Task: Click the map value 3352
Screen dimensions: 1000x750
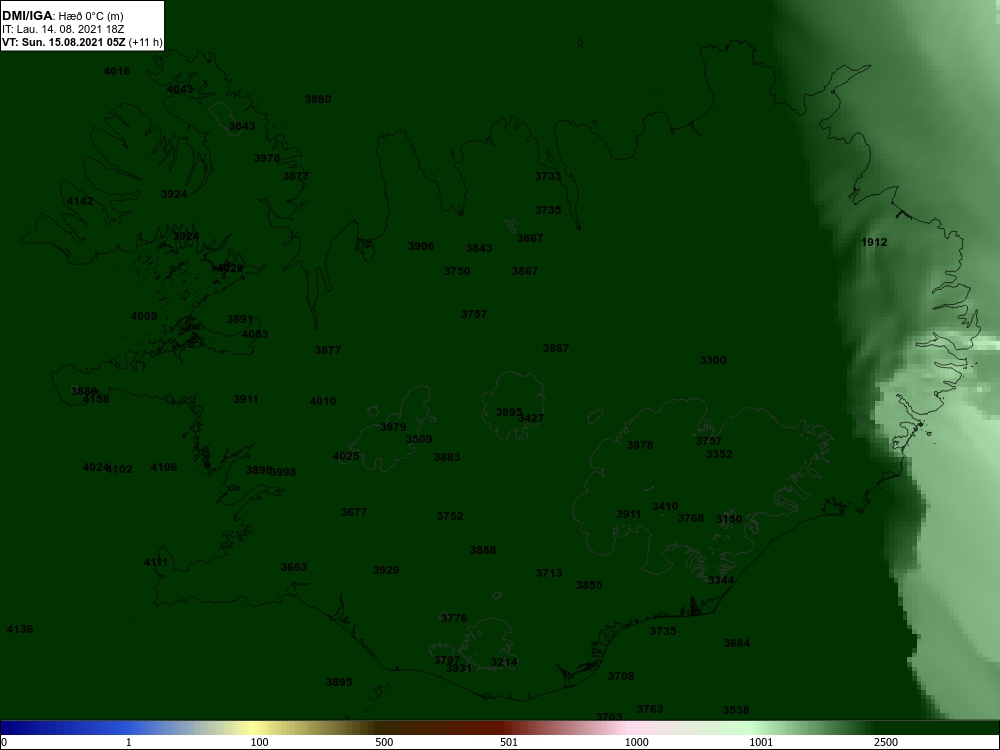Action: pyautogui.click(x=719, y=455)
